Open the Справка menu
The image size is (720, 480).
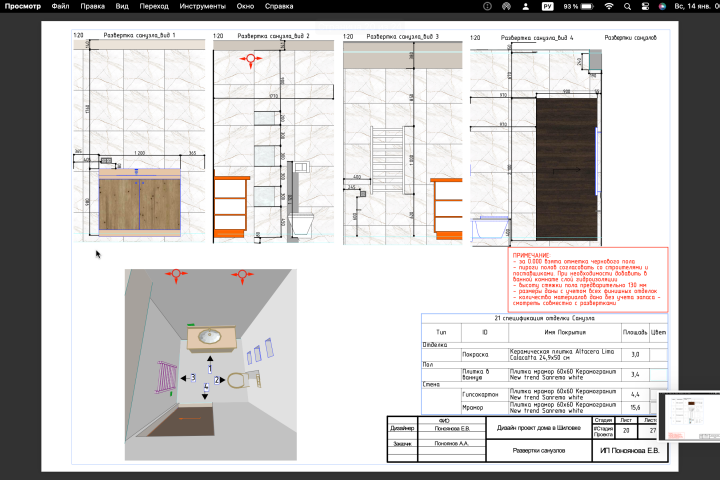pos(279,6)
